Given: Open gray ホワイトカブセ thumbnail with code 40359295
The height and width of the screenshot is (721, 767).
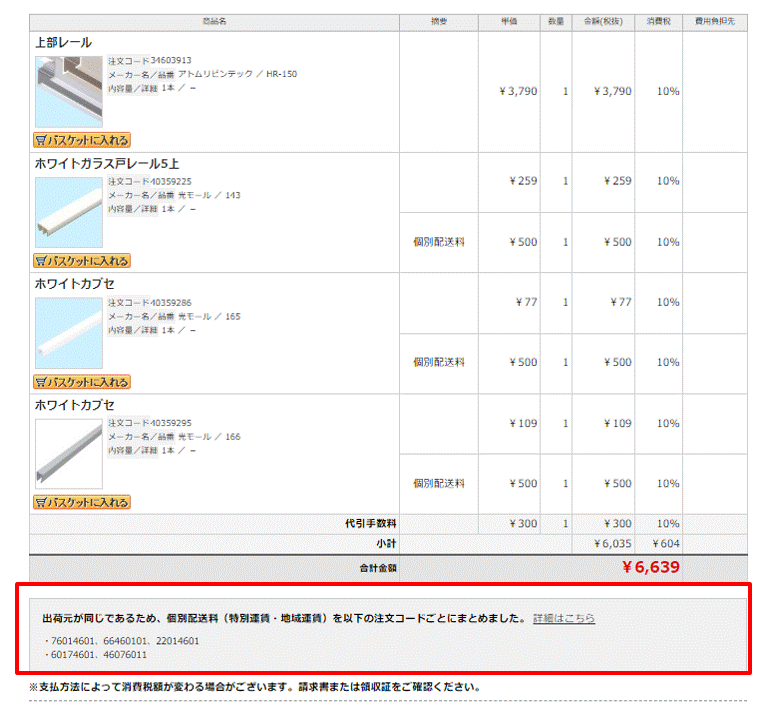Looking at the screenshot, I should [69, 453].
